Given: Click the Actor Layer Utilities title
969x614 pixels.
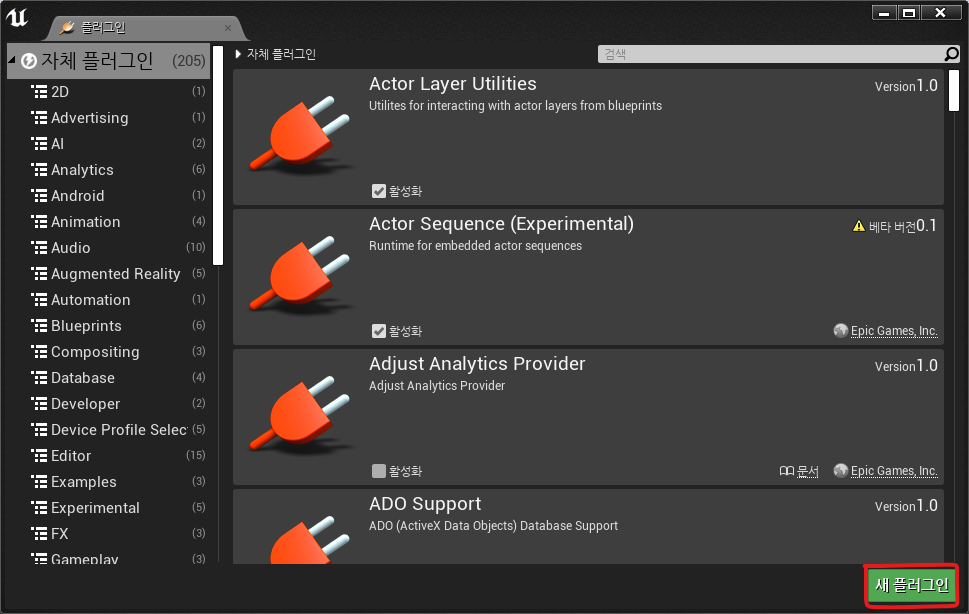Looking at the screenshot, I should pyautogui.click(x=453, y=83).
